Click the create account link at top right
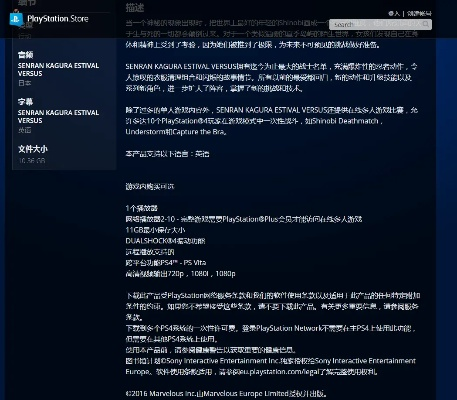Screen dimensions: 457x400 pos(419,13)
